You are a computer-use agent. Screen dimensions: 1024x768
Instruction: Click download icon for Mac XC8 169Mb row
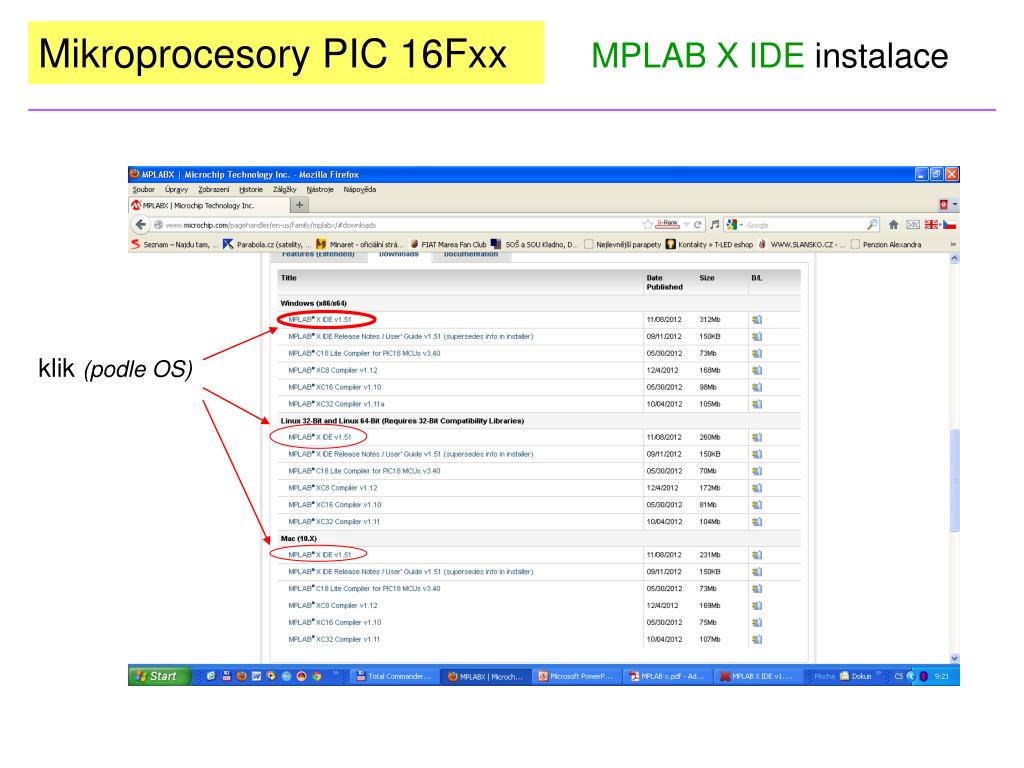tap(757, 605)
